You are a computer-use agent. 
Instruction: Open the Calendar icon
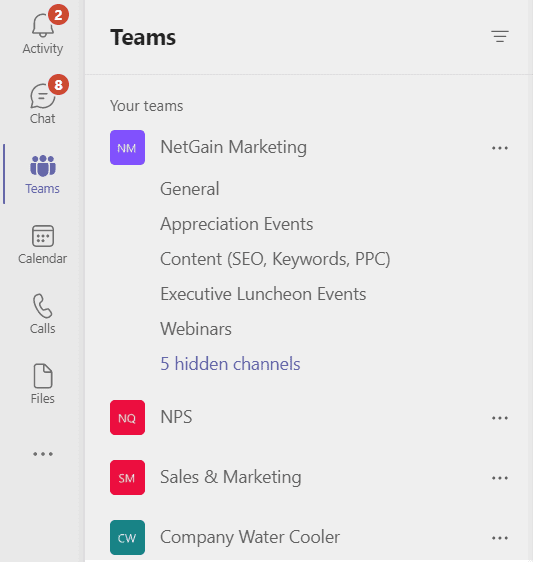tap(43, 236)
